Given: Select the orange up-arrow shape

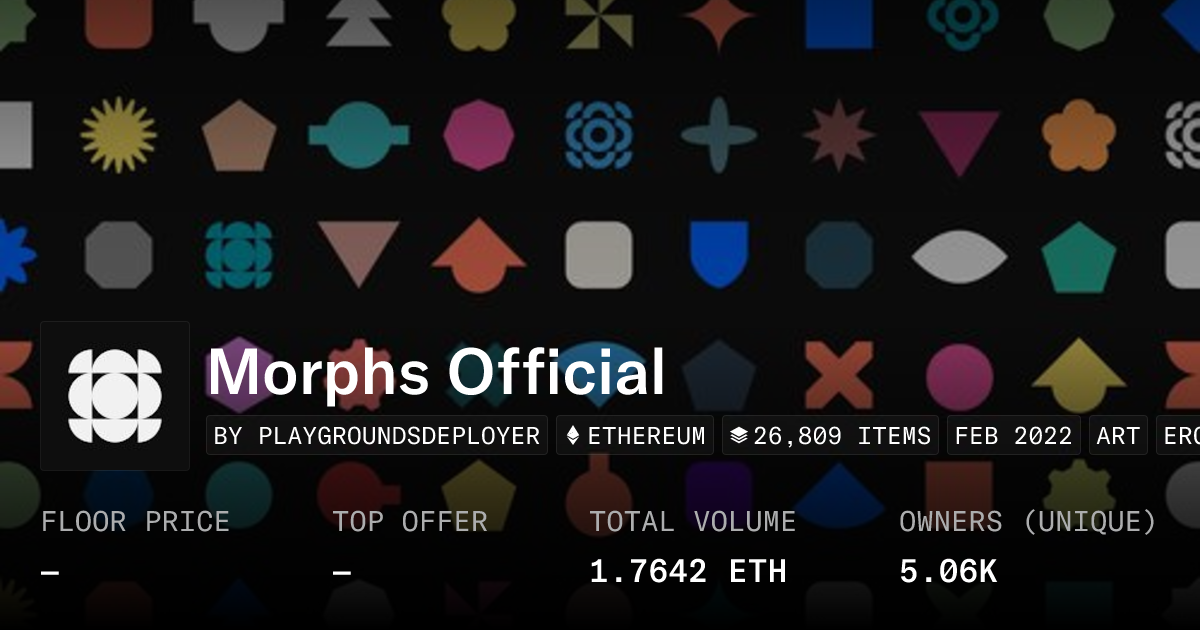Looking at the screenshot, I should coord(479,255).
